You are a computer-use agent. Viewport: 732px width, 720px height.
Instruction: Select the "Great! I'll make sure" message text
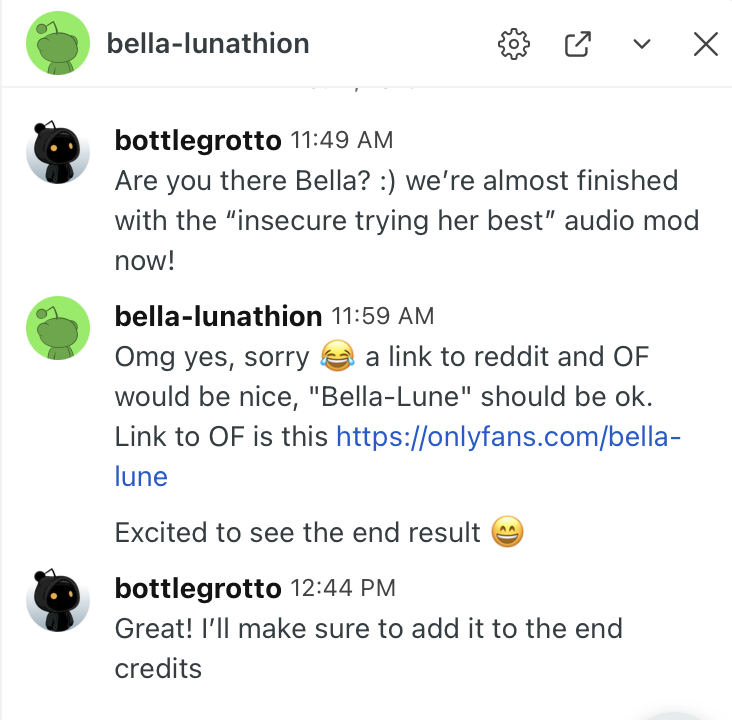[368, 629]
